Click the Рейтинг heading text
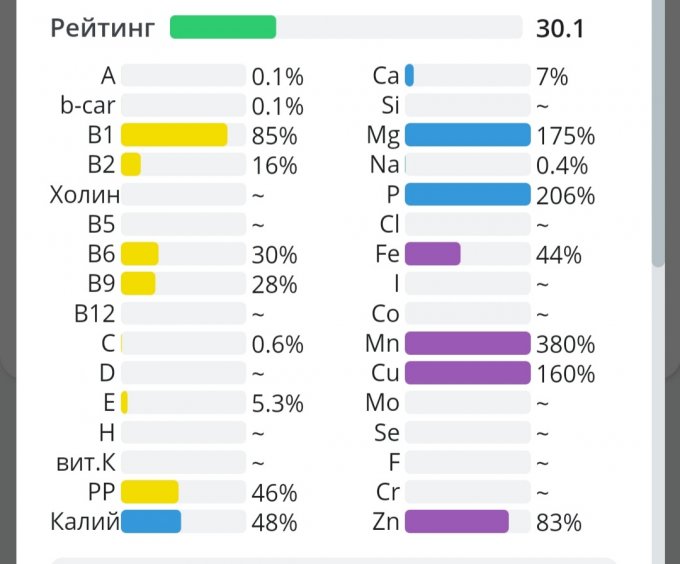The image size is (680, 564). [103, 28]
